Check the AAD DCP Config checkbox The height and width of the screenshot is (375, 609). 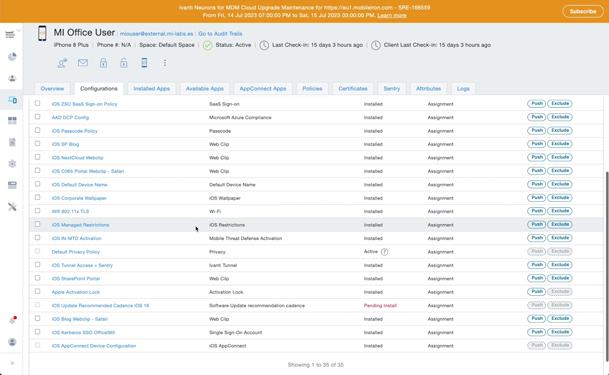[x=37, y=116]
